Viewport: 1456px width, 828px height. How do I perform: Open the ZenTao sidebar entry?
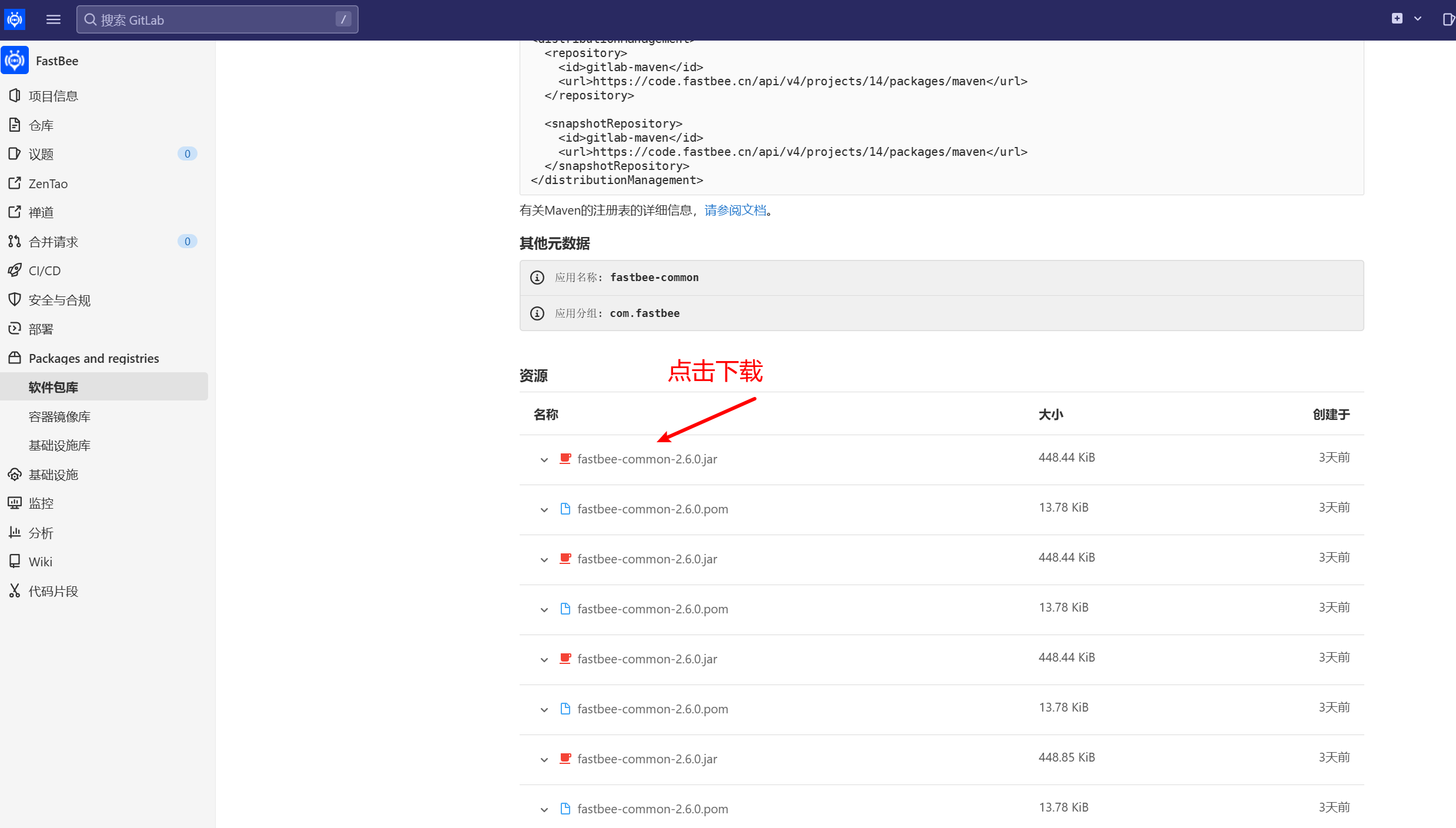pos(48,183)
